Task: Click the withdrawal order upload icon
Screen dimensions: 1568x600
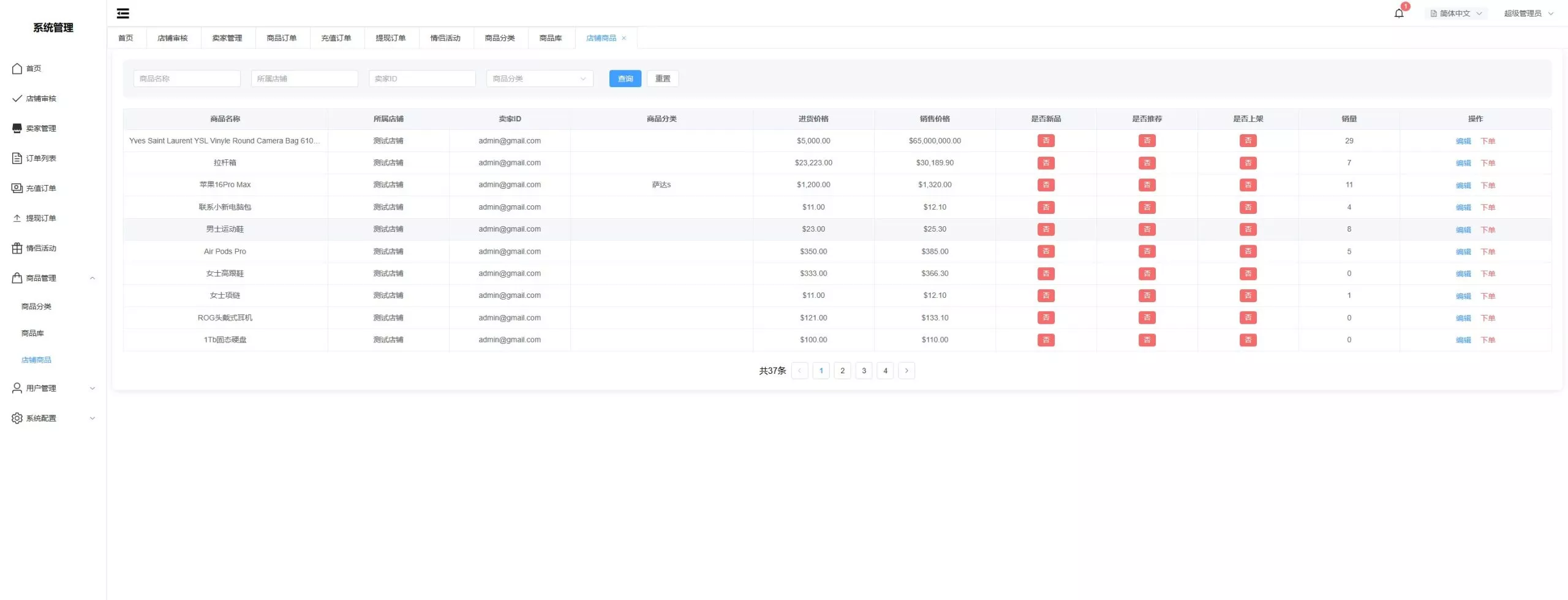Action: coord(17,218)
